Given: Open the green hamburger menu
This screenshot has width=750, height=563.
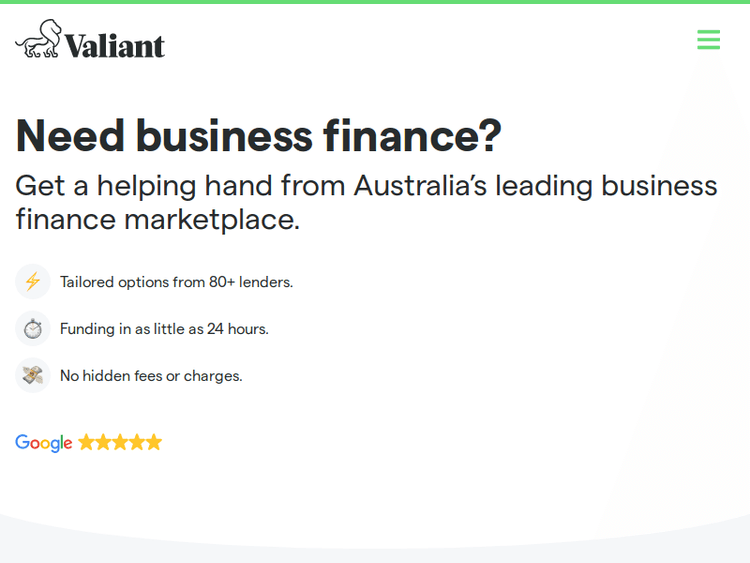Looking at the screenshot, I should (x=708, y=40).
